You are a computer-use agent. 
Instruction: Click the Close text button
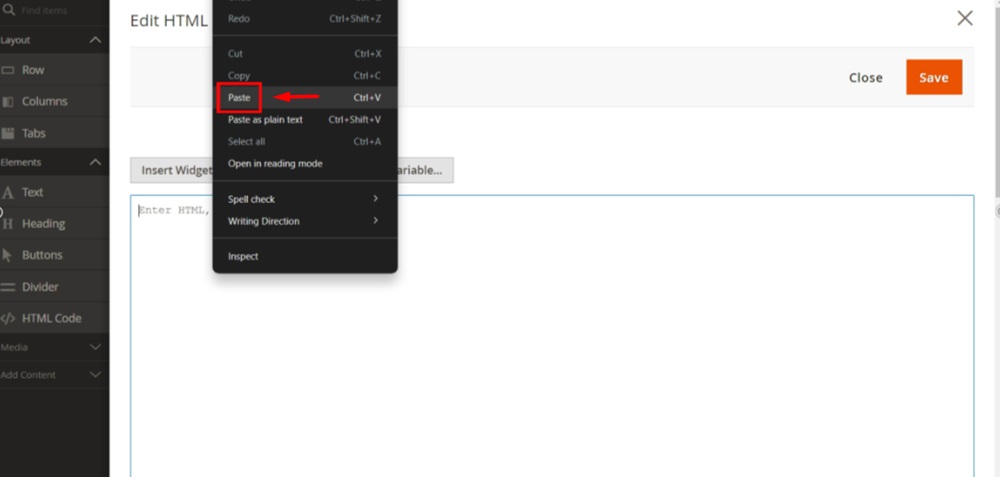click(865, 78)
